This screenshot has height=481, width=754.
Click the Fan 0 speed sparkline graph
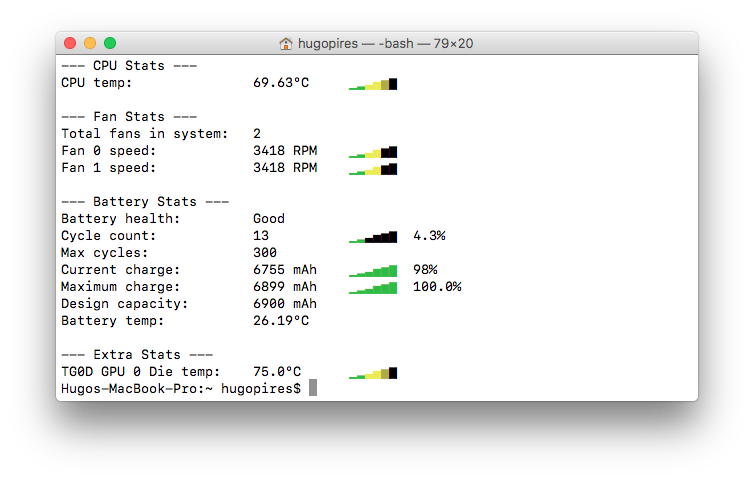tap(373, 152)
